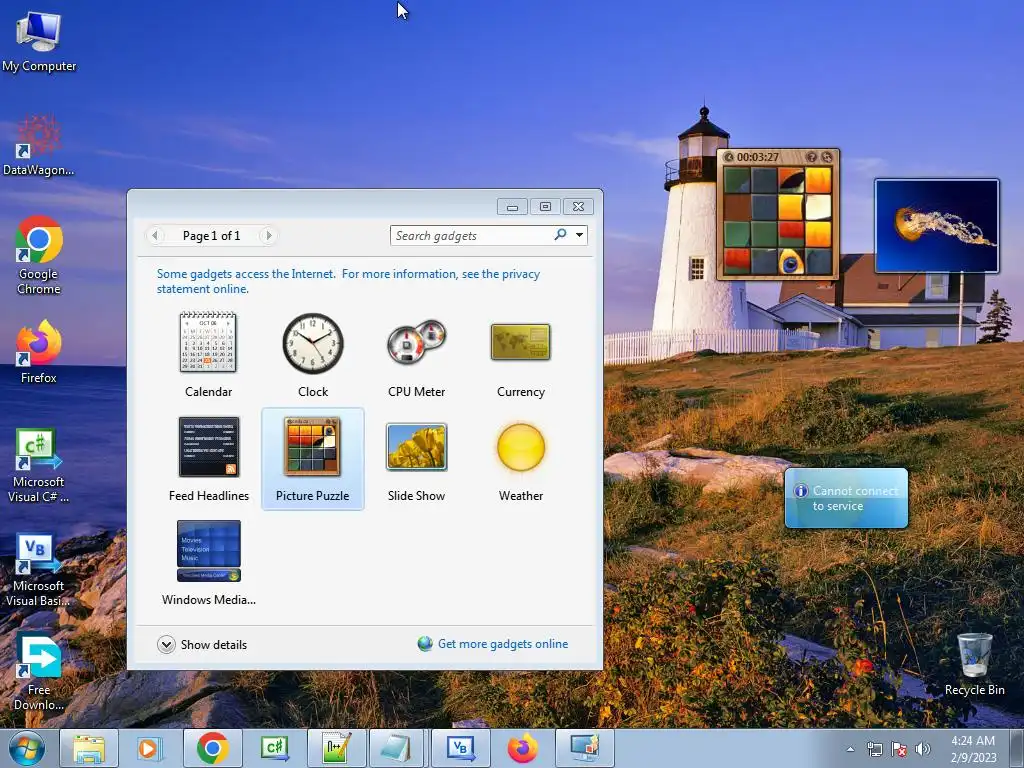Screen dimensions: 1024x768
Task: Open Get more gadgets online link
Action: 502,644
